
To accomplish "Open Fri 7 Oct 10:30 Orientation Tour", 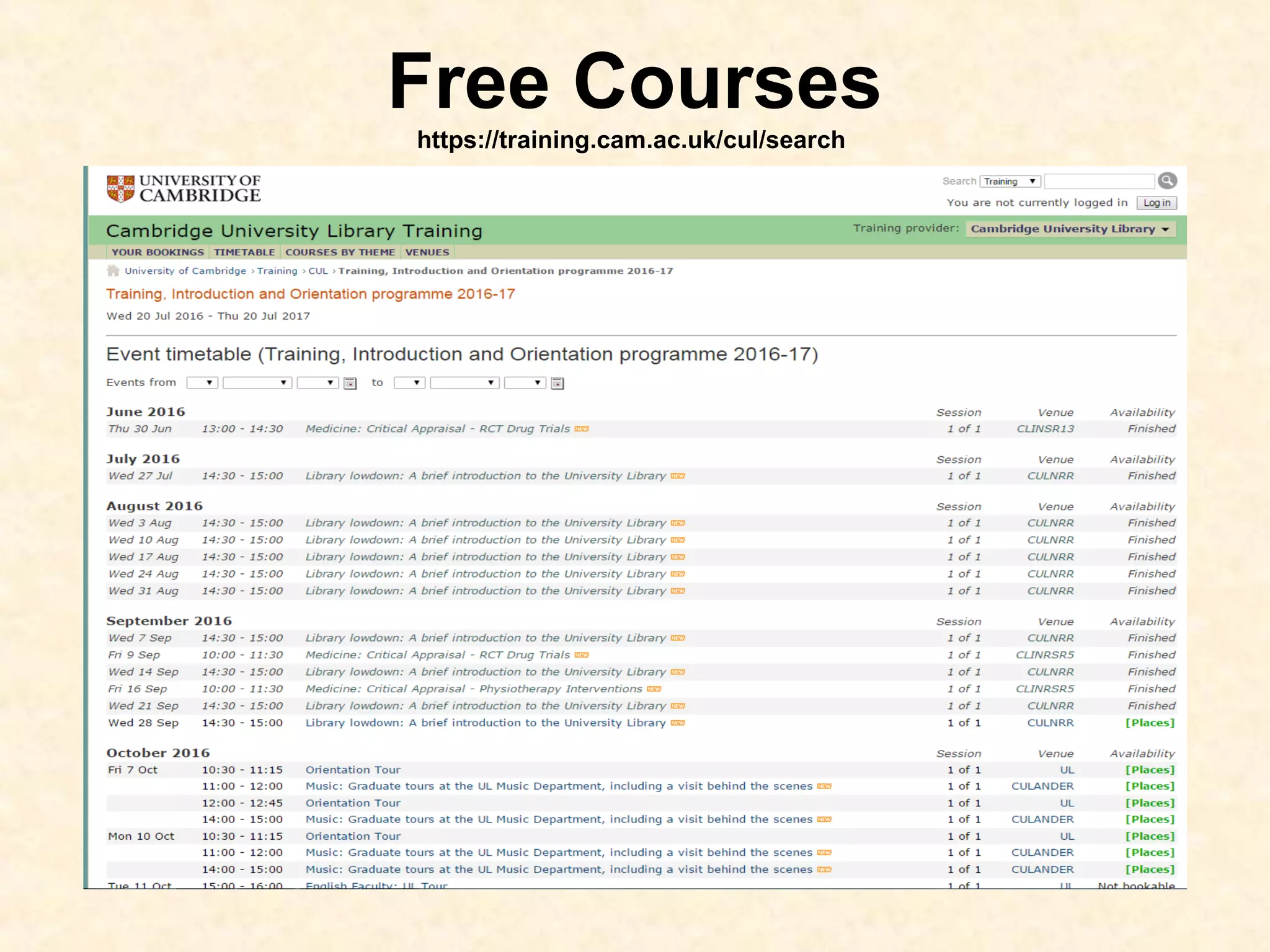I will [353, 770].
